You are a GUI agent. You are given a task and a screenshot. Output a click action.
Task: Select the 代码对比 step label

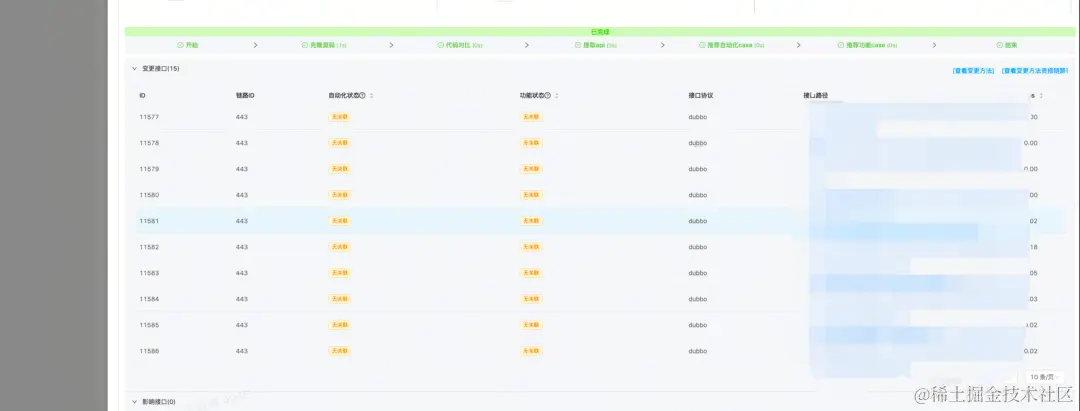click(x=457, y=45)
